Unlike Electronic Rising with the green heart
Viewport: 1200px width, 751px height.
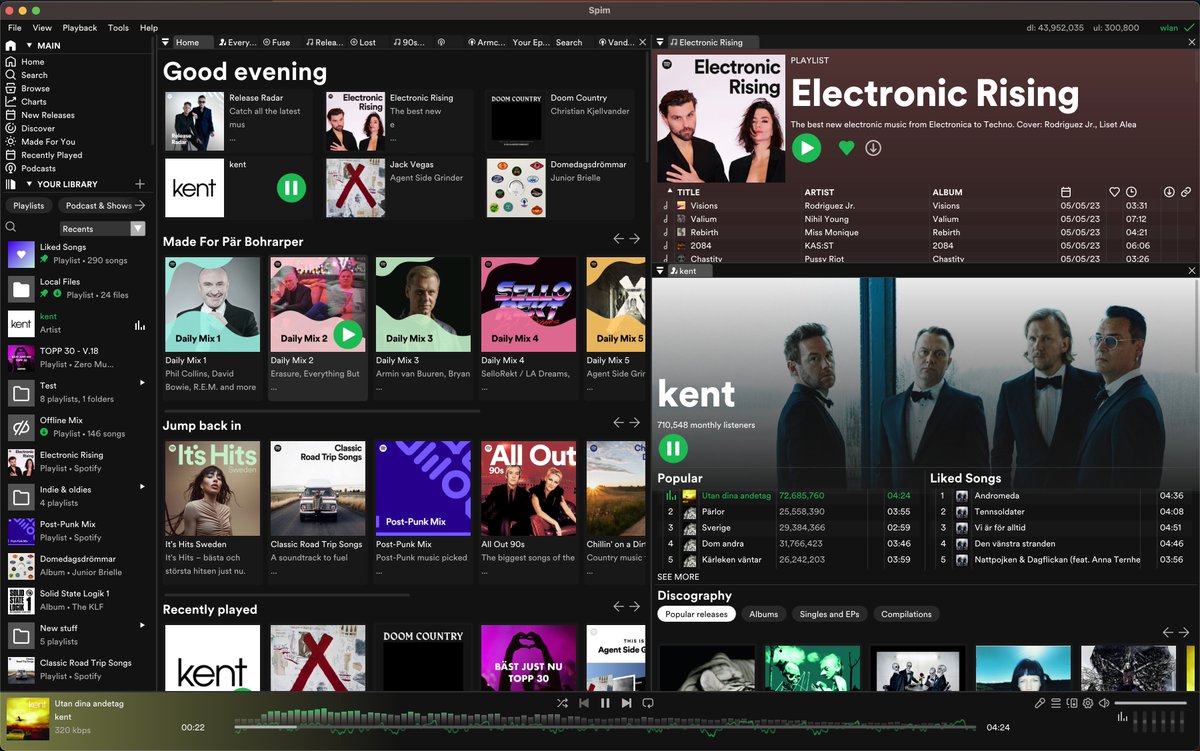coord(846,148)
